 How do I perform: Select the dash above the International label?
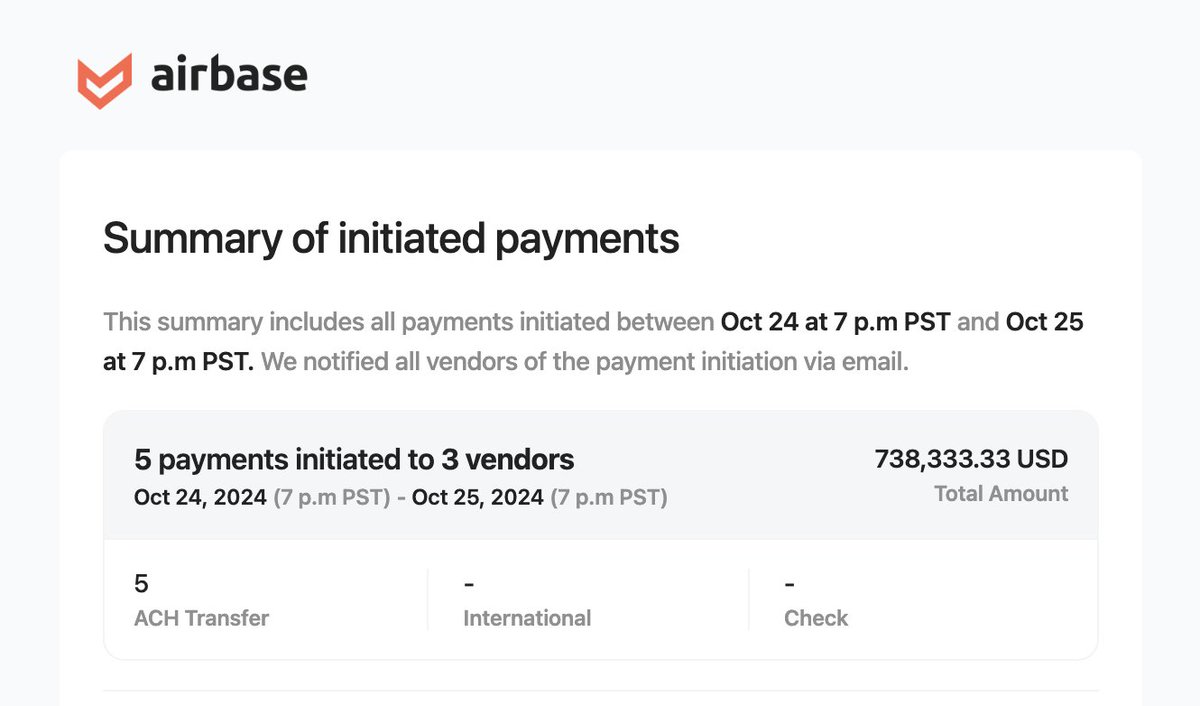pyautogui.click(x=467, y=583)
